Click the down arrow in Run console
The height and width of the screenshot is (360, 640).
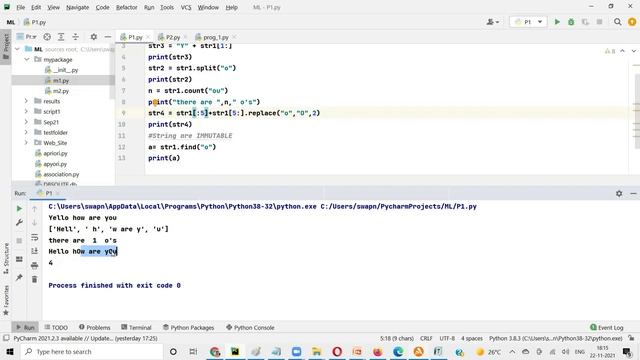click(x=35, y=223)
